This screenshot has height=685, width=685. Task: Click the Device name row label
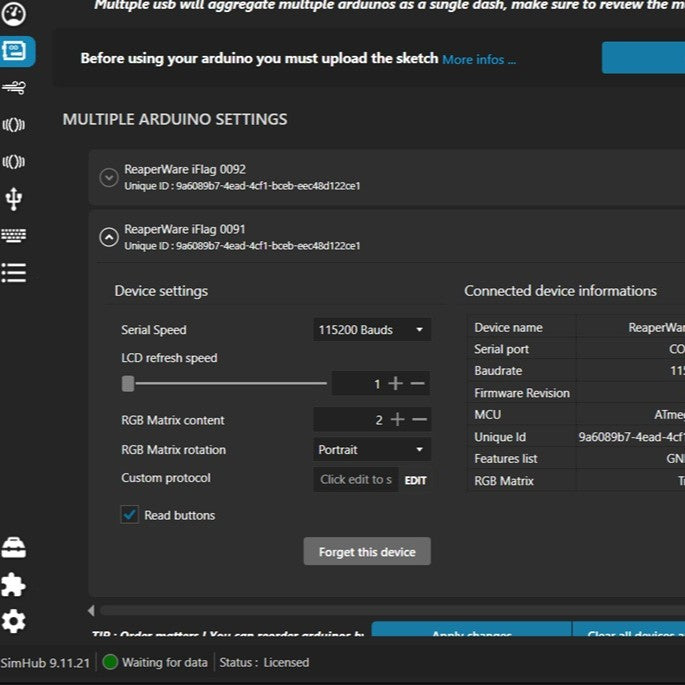click(509, 328)
